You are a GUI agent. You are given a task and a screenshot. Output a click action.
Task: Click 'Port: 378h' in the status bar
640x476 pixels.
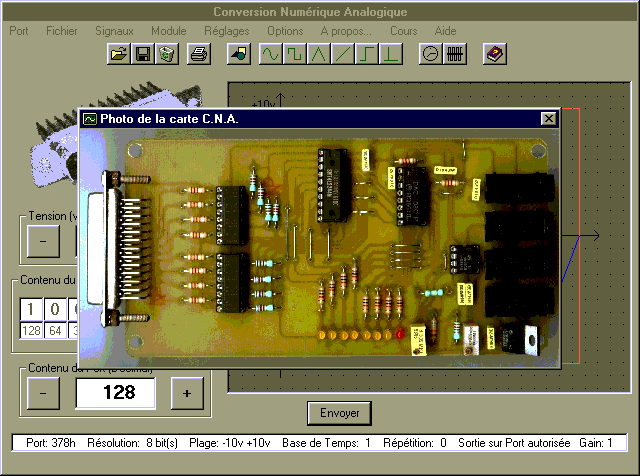coord(51,443)
